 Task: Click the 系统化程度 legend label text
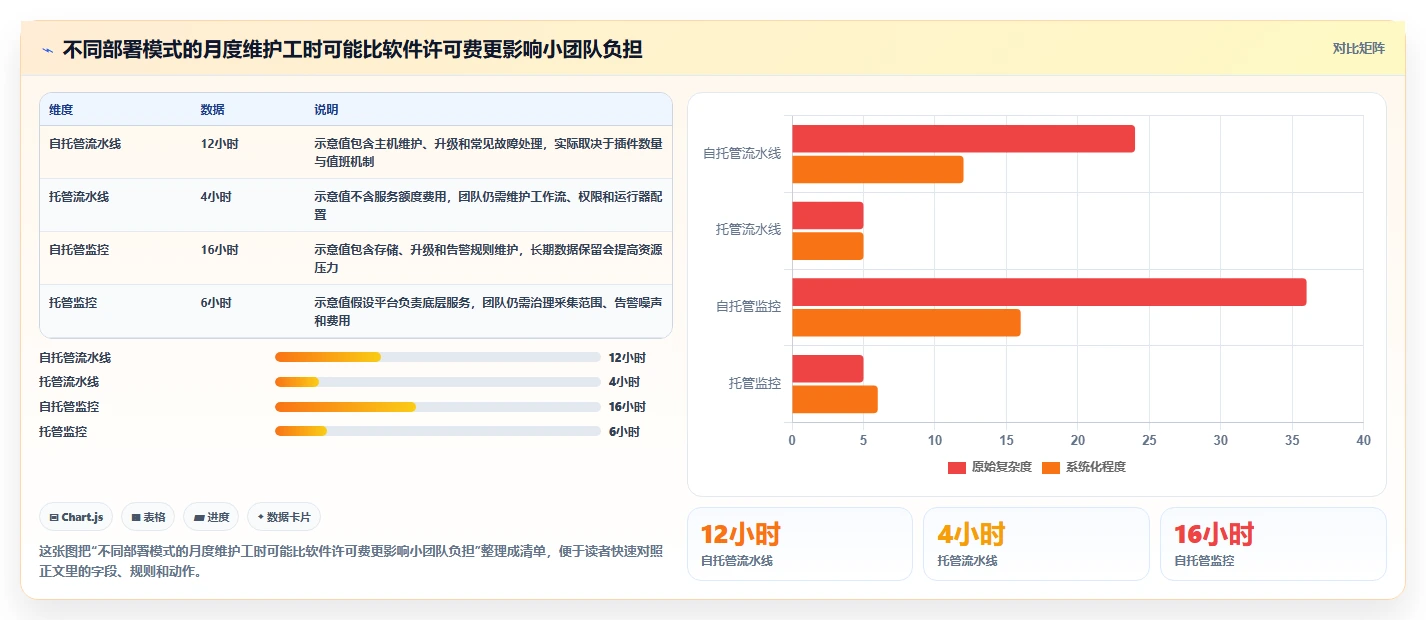[1095, 467]
